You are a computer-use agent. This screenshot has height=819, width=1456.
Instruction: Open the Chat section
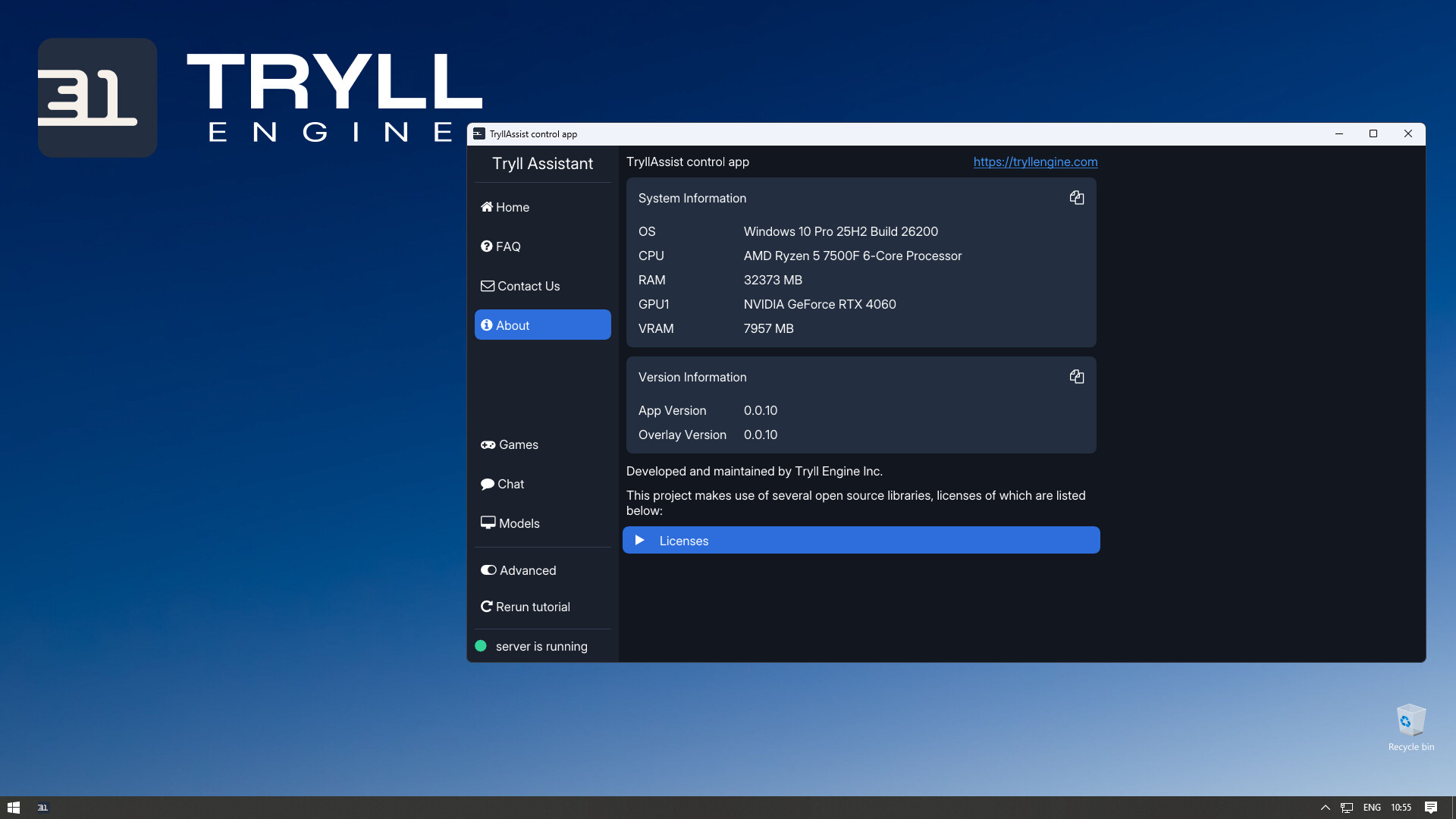pos(542,484)
